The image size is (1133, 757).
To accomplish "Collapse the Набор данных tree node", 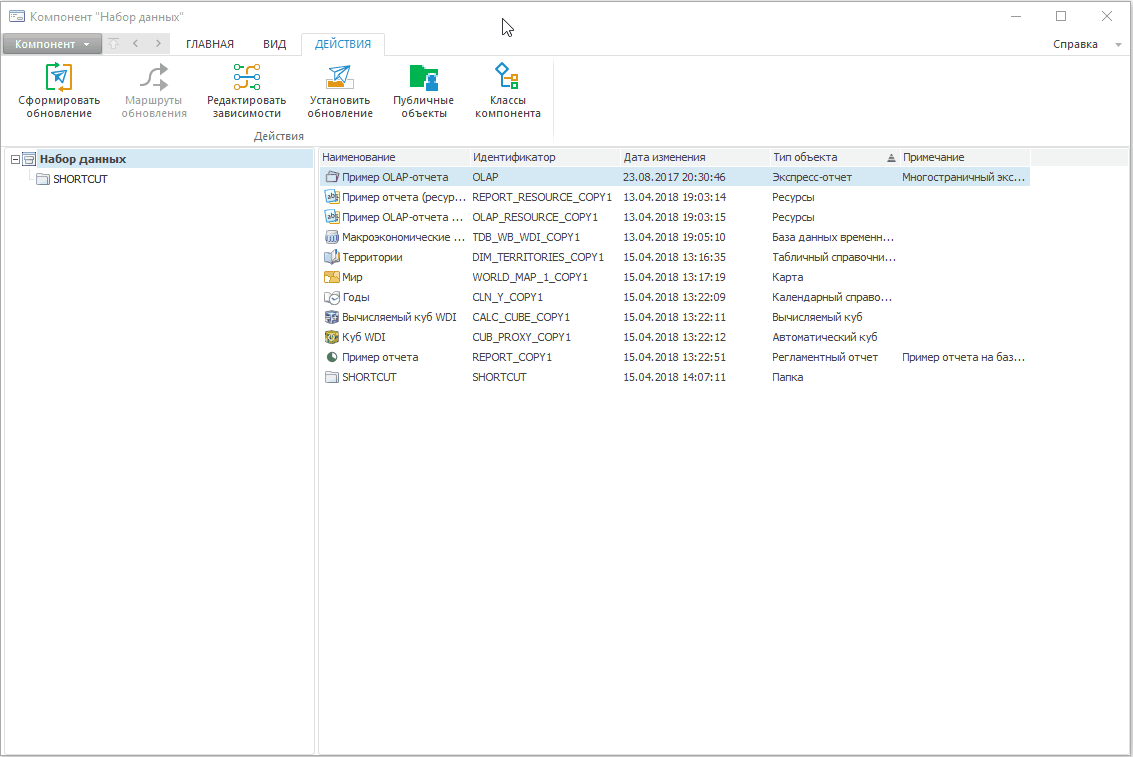I will click(15, 159).
